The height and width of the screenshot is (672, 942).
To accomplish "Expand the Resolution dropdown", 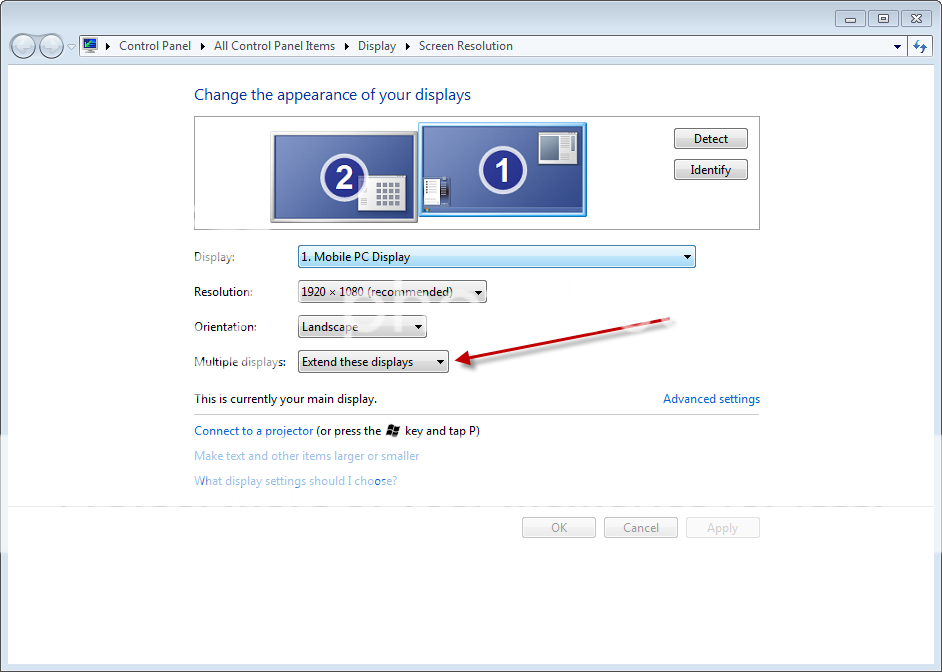I will (392, 292).
